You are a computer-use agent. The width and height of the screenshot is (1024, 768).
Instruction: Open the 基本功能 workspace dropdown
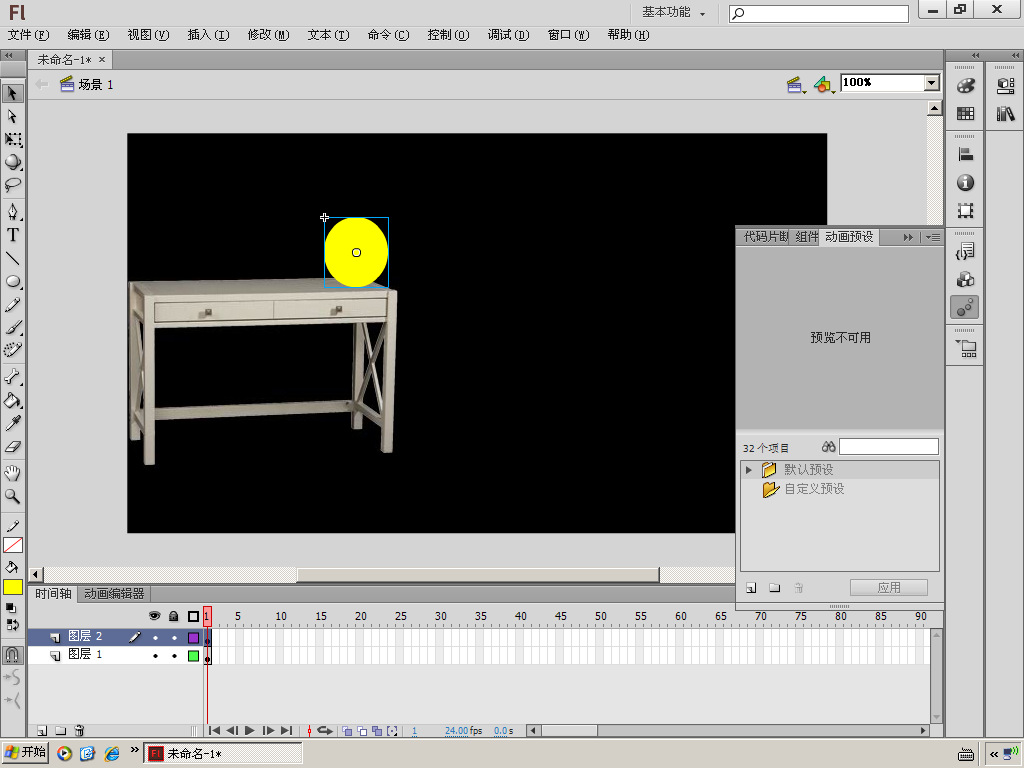pyautogui.click(x=673, y=12)
